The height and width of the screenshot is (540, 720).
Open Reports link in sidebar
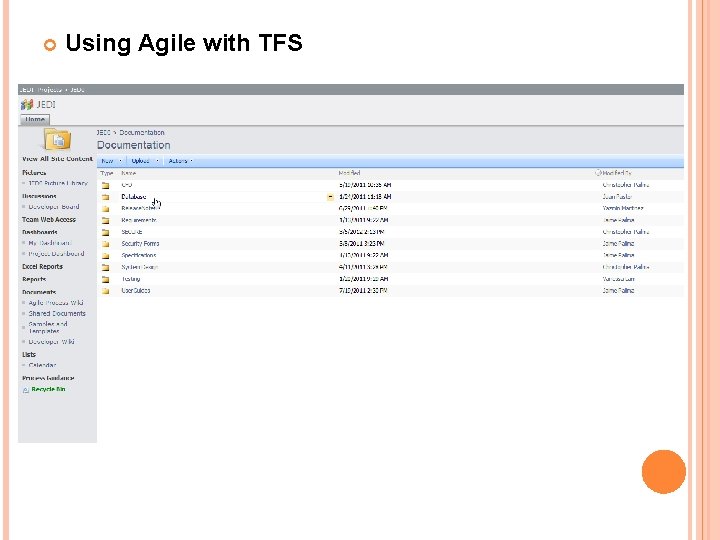(x=34, y=279)
